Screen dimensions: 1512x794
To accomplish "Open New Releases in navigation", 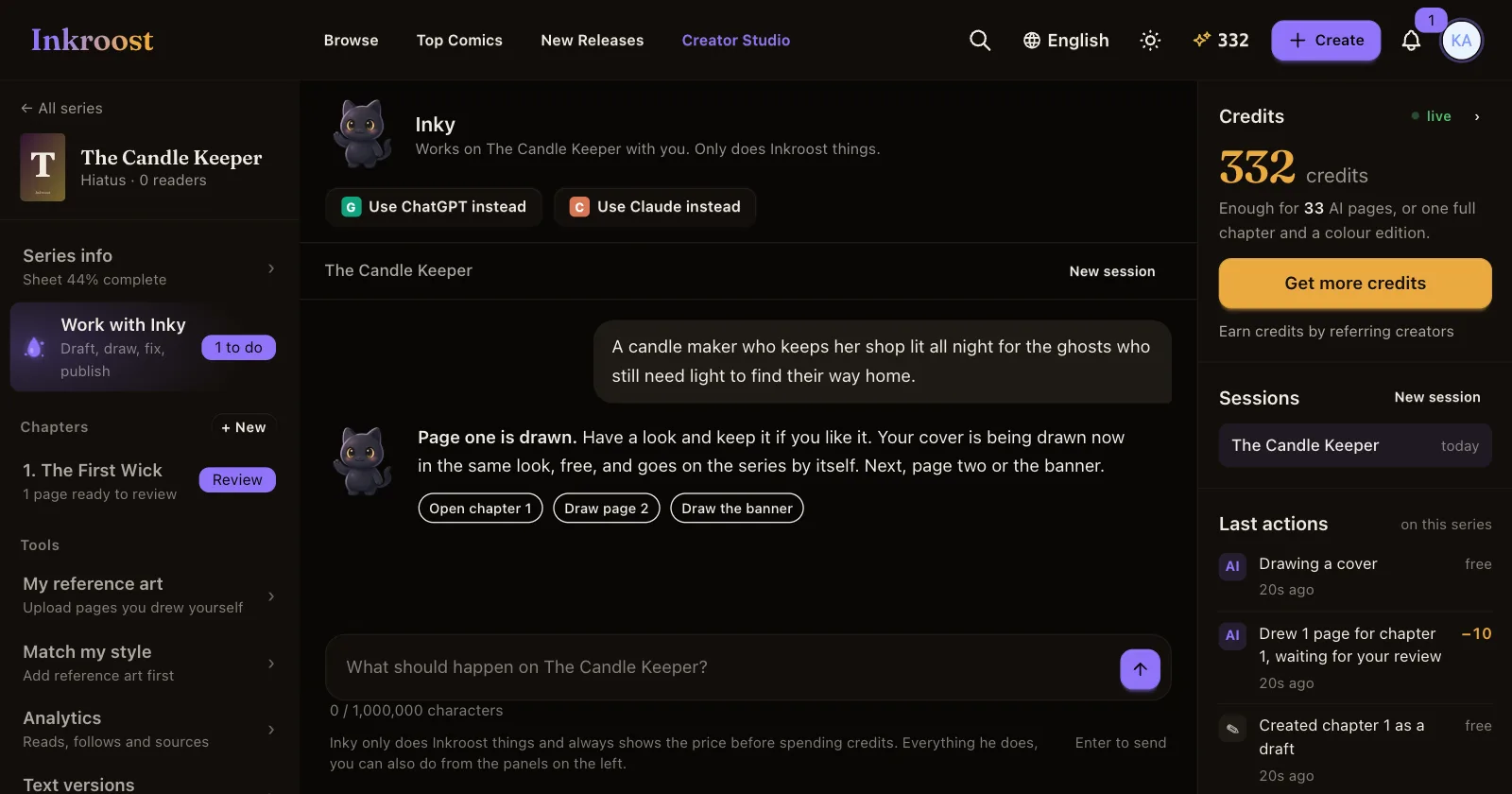I will (593, 41).
